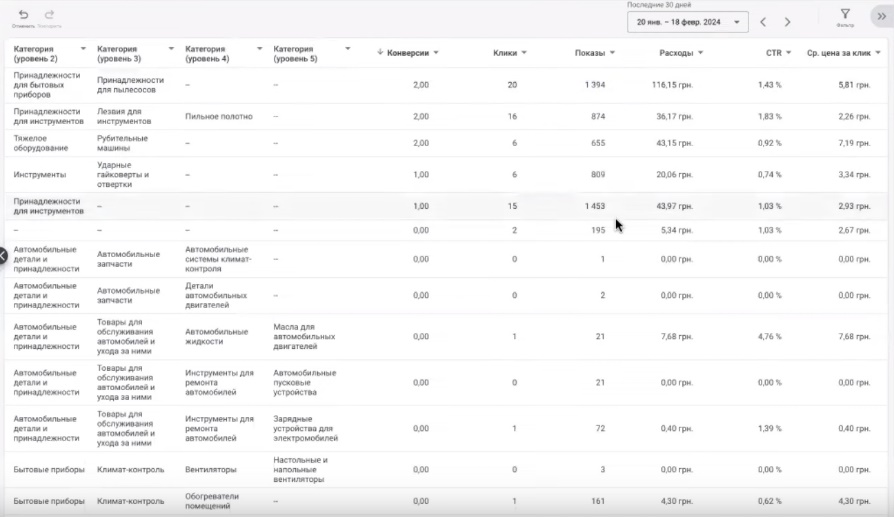Go to previous date period arrow
This screenshot has width=894, height=517.
click(x=763, y=22)
